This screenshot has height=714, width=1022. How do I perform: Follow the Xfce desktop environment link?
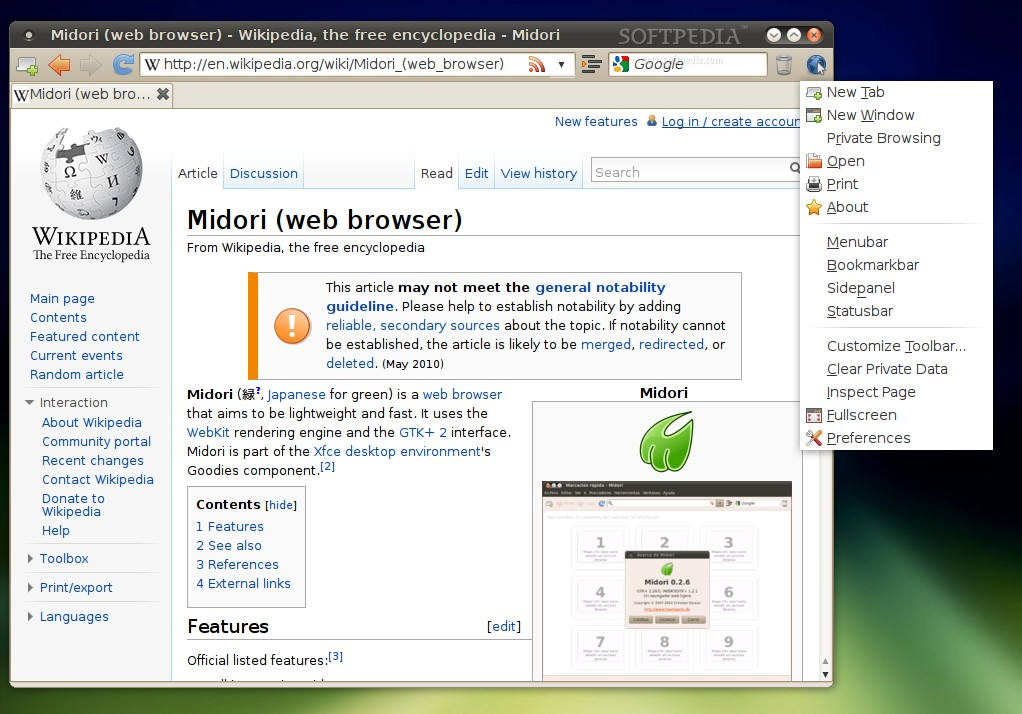397,451
